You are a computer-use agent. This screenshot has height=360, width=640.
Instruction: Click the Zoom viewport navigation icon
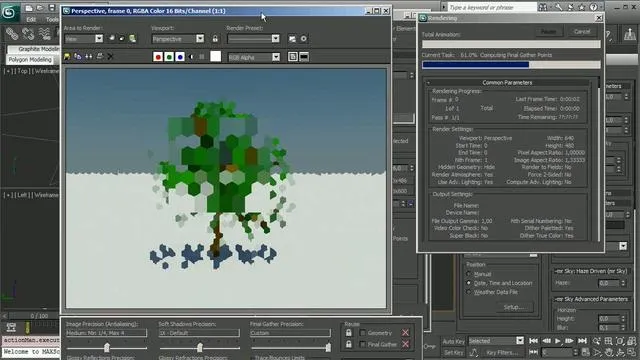597,341
